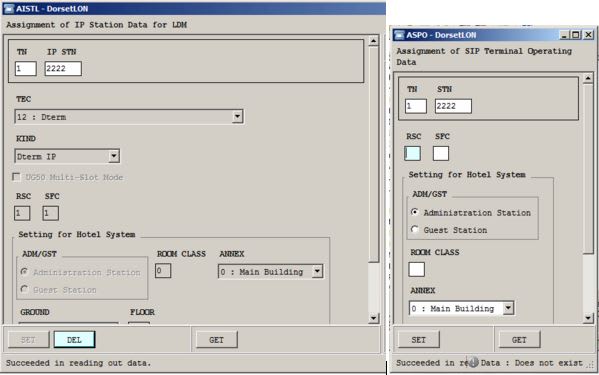Minimize the ASPO window

pyautogui.click(x=565, y=35)
